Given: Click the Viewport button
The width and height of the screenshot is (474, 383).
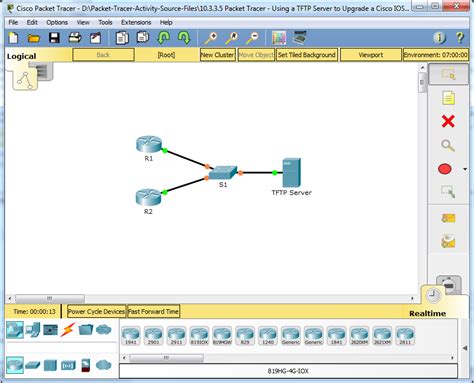Looking at the screenshot, I should click(371, 55).
